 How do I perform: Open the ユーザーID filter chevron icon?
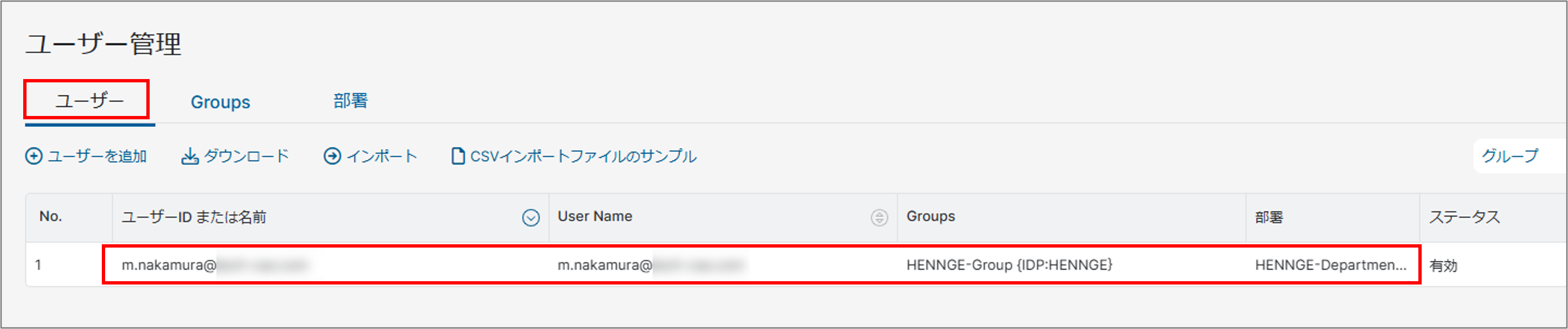click(531, 218)
